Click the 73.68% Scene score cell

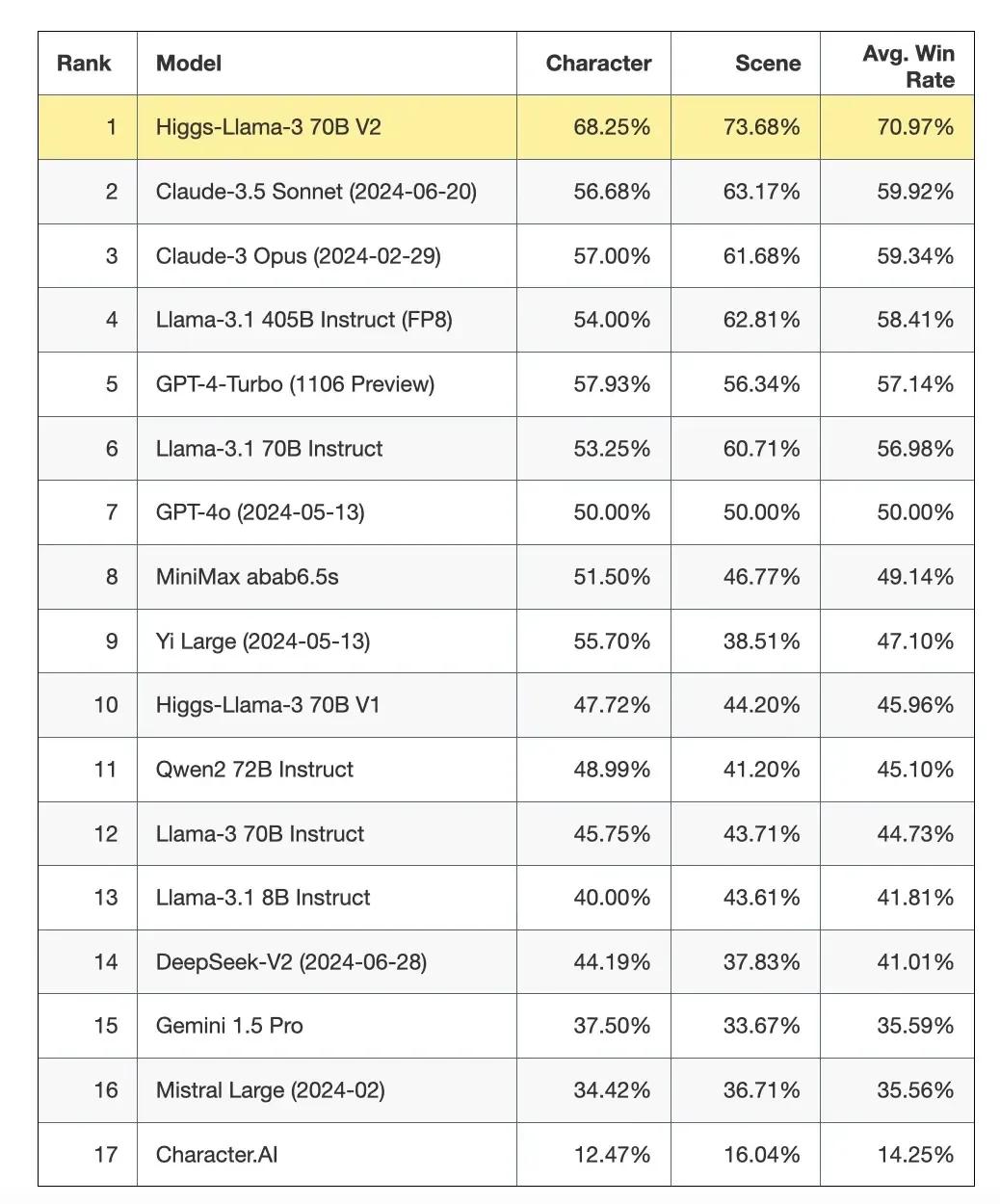click(x=761, y=127)
